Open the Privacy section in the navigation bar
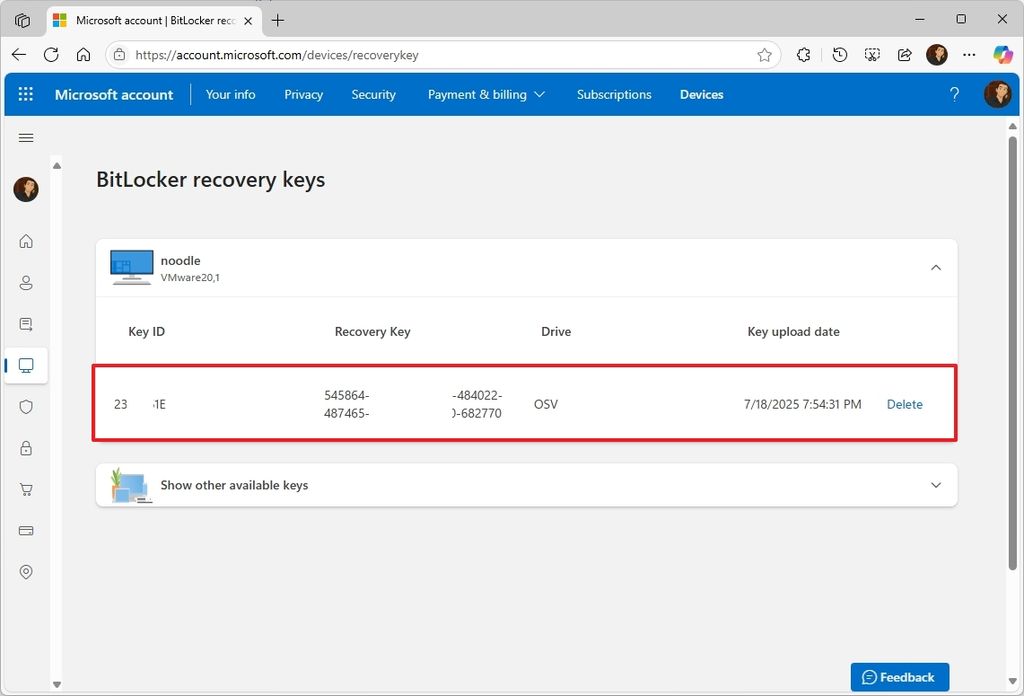 (303, 94)
